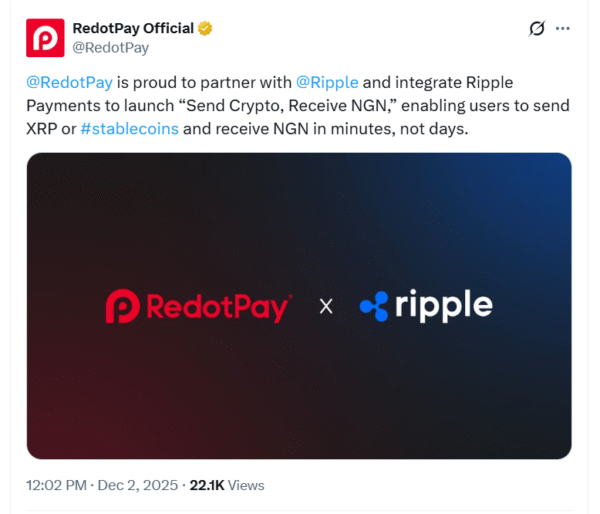
Task: Click the 12:02 PM timestamp
Action: [x=58, y=485]
